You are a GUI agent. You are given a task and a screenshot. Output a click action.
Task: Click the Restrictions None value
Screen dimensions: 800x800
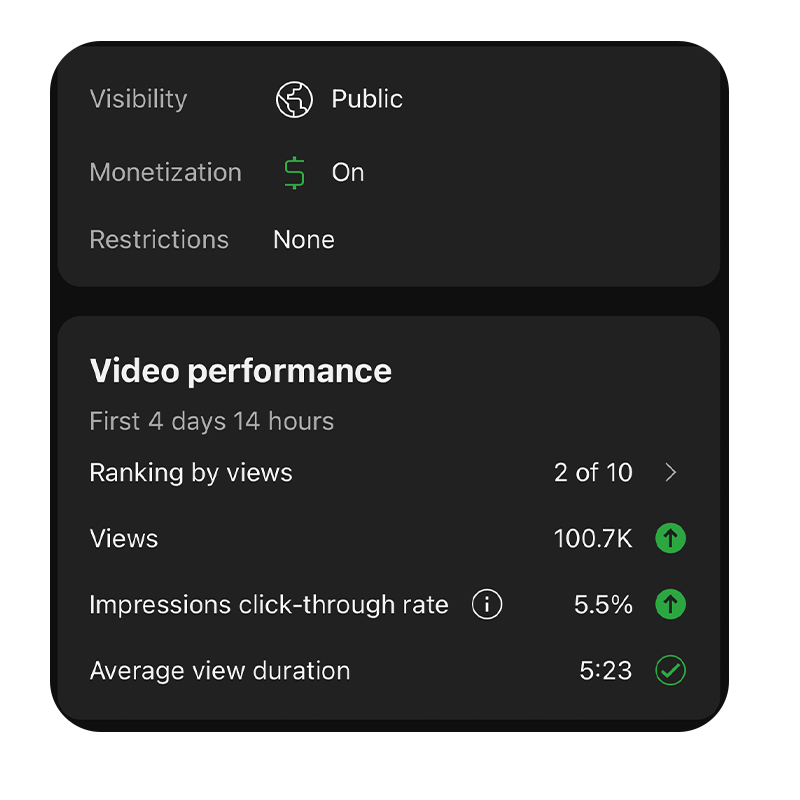click(x=304, y=240)
